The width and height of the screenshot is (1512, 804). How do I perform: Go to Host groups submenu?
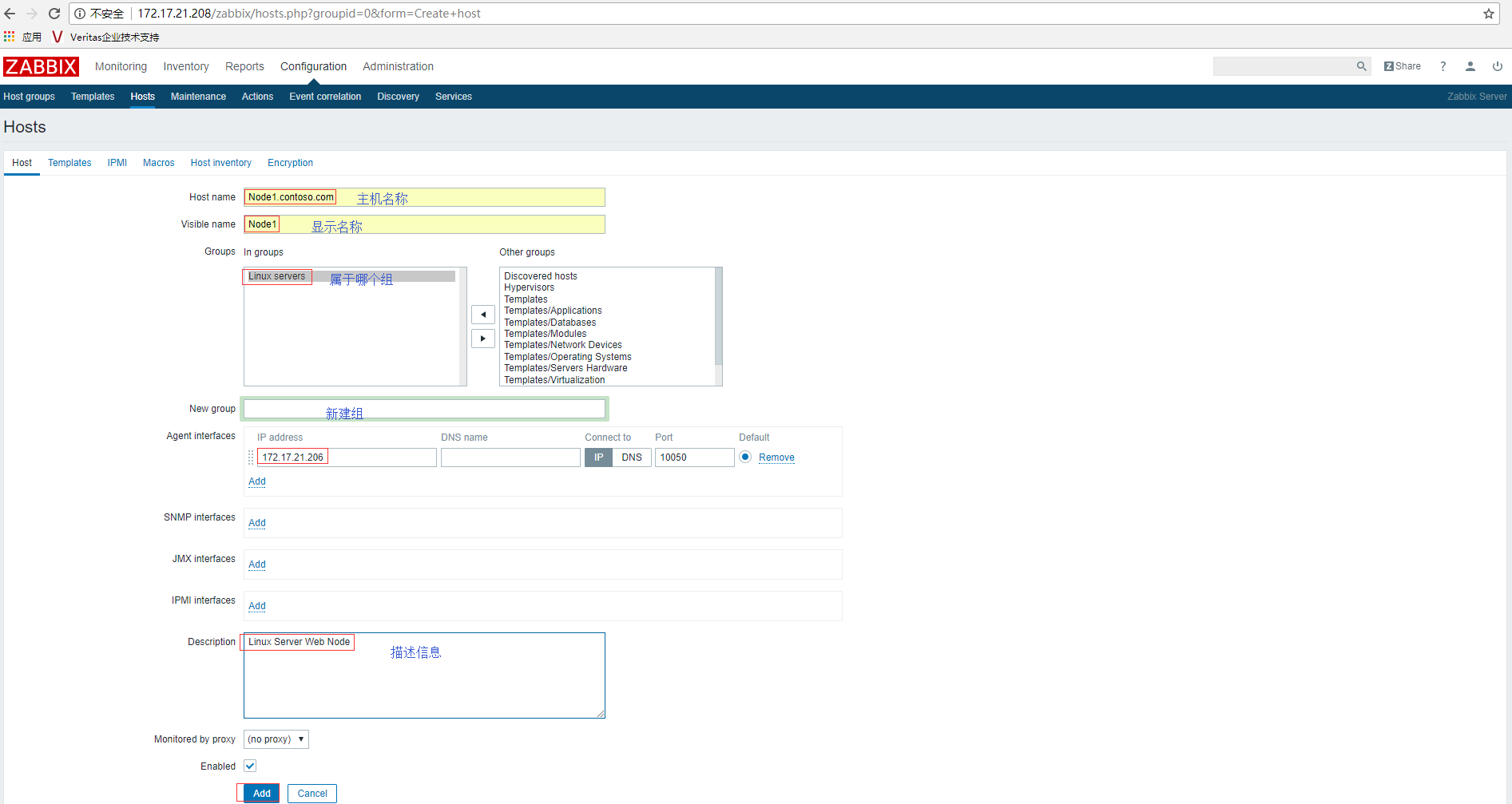29,97
